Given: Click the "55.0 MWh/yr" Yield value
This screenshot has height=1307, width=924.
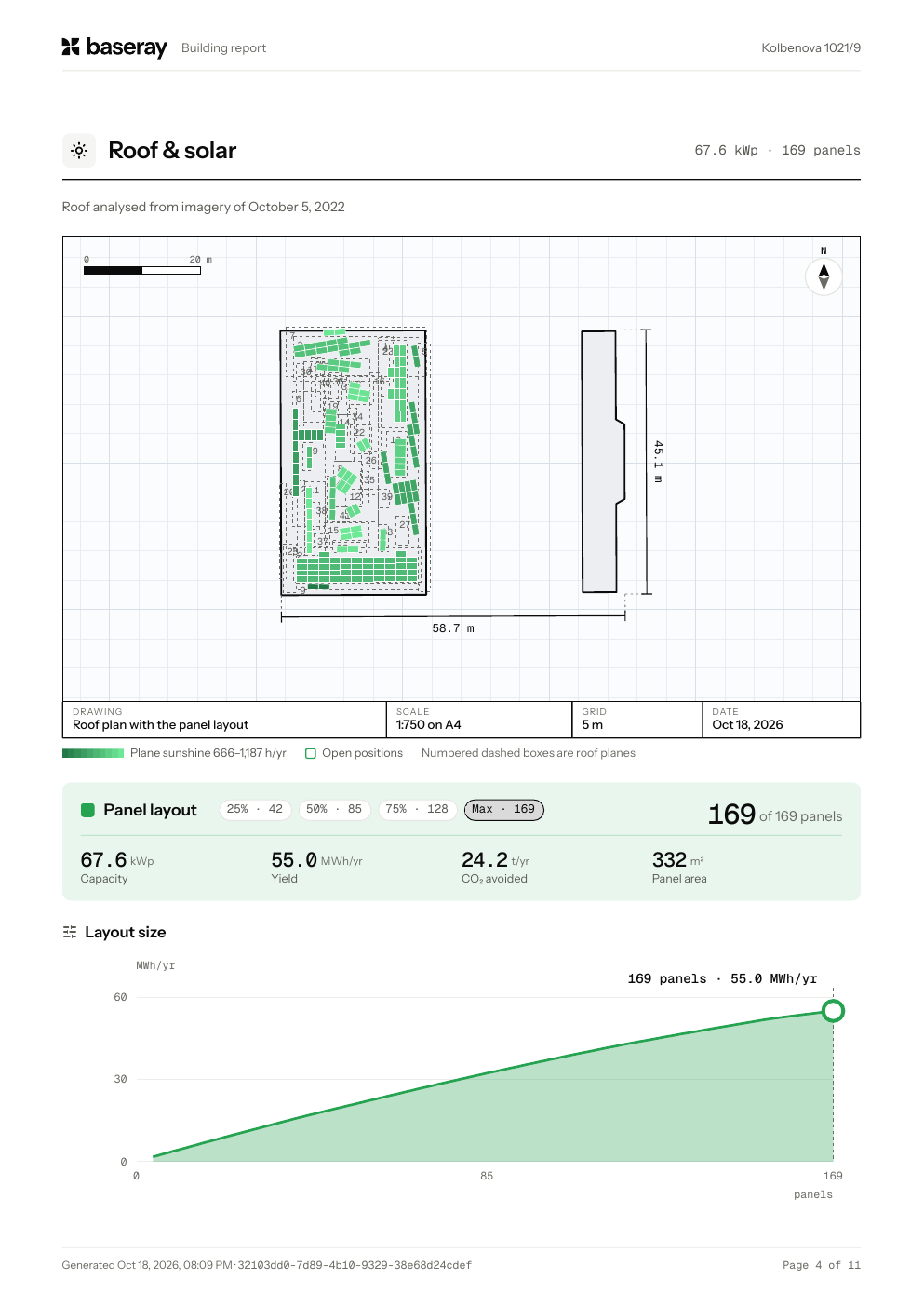Looking at the screenshot, I should (x=316, y=860).
